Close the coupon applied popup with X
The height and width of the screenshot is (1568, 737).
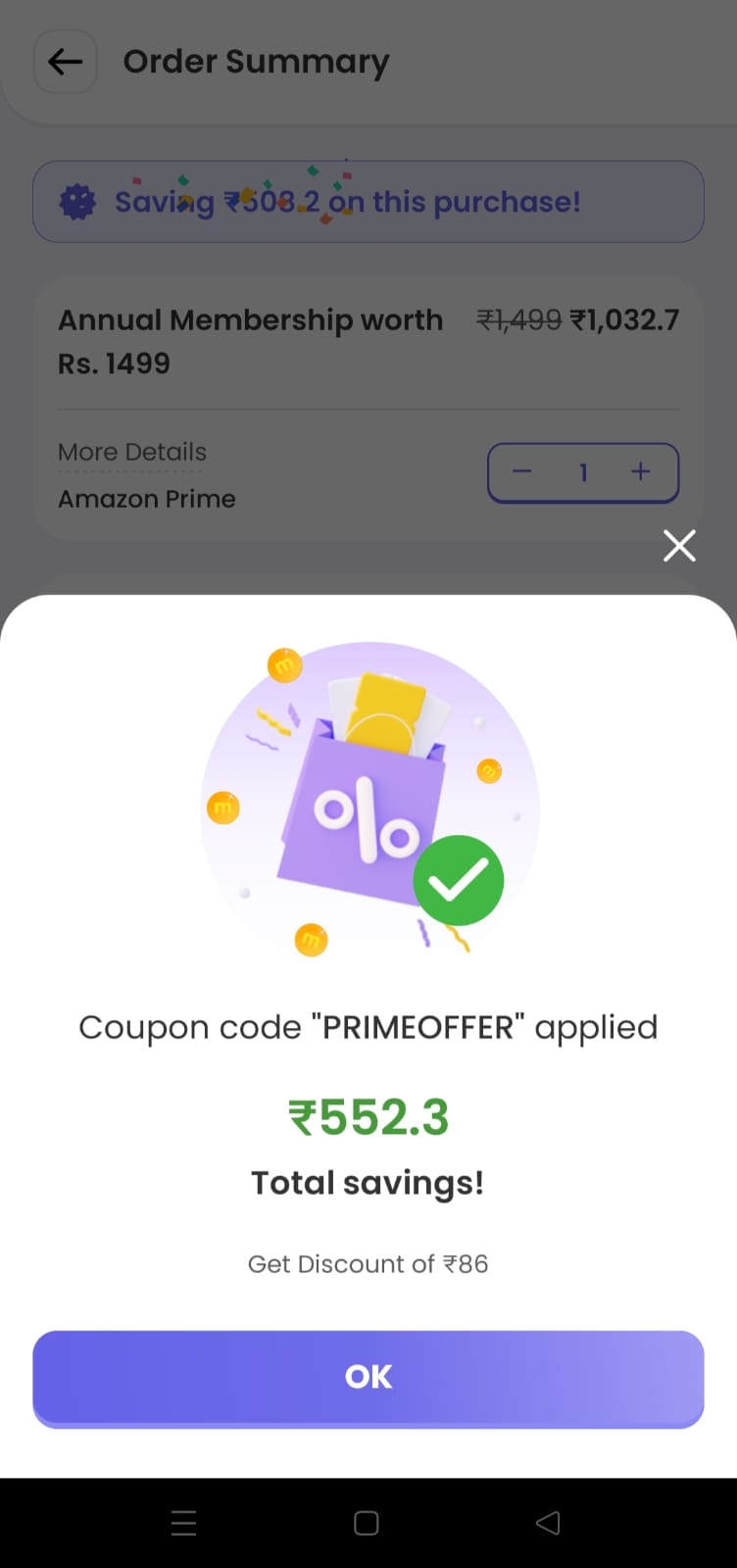pos(679,546)
